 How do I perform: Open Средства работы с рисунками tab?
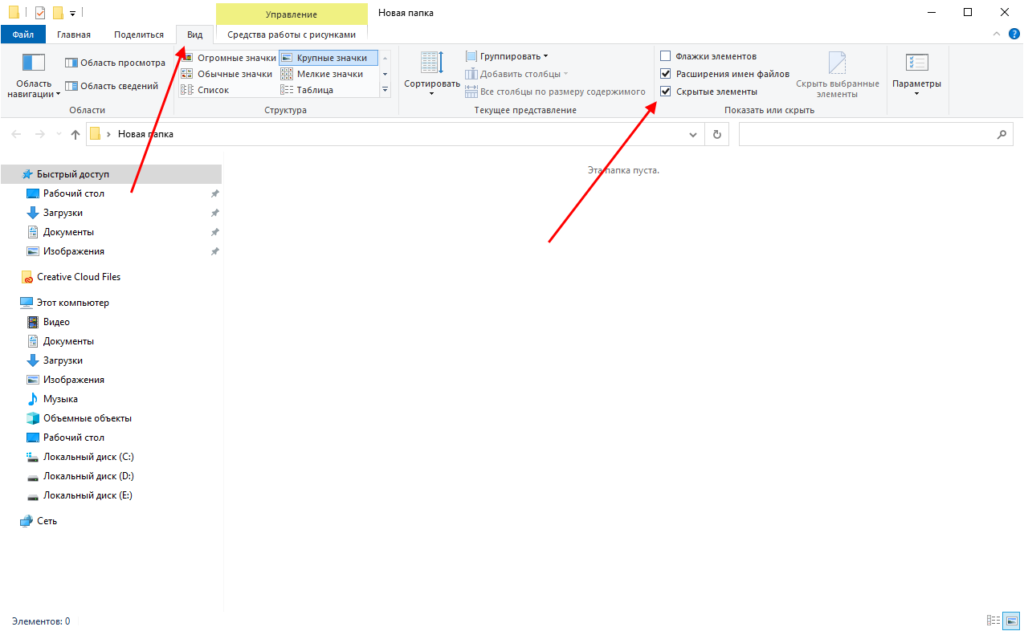click(x=291, y=35)
